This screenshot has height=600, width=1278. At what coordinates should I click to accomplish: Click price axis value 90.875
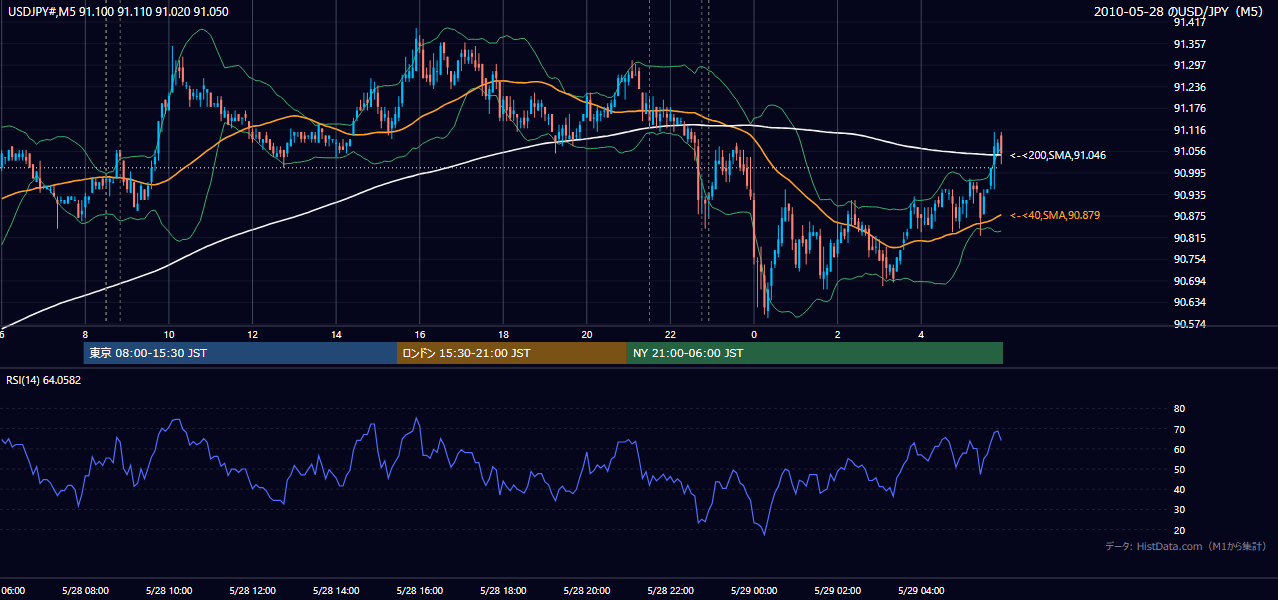click(1190, 216)
